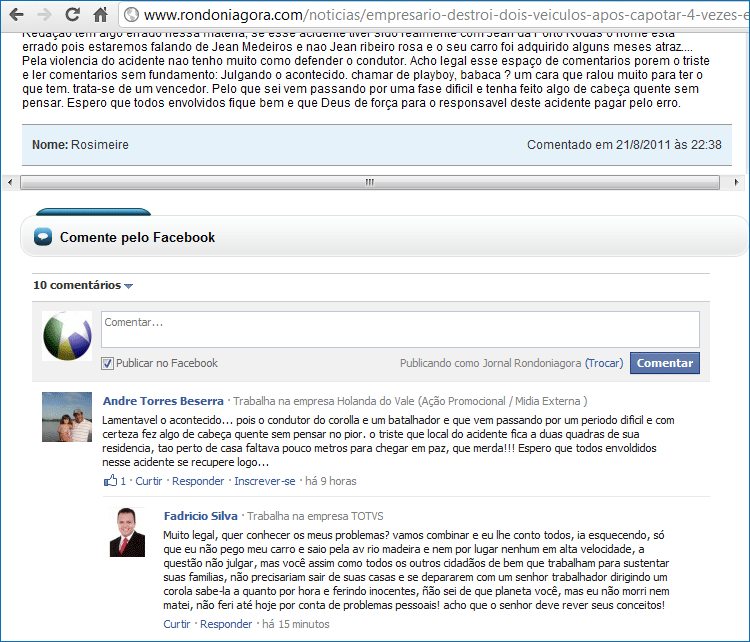Click the browser forward arrow
750x642 pixels.
(x=44, y=15)
